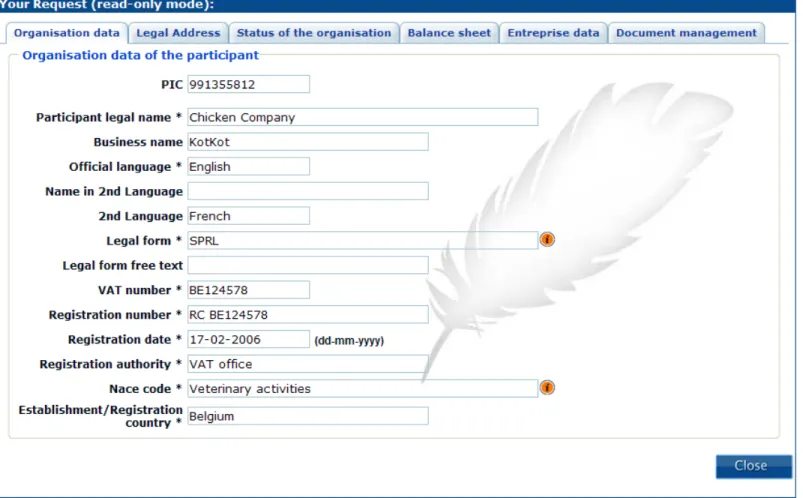The width and height of the screenshot is (803, 498).
Task: Click the empty Legal form free text field
Action: click(x=308, y=265)
